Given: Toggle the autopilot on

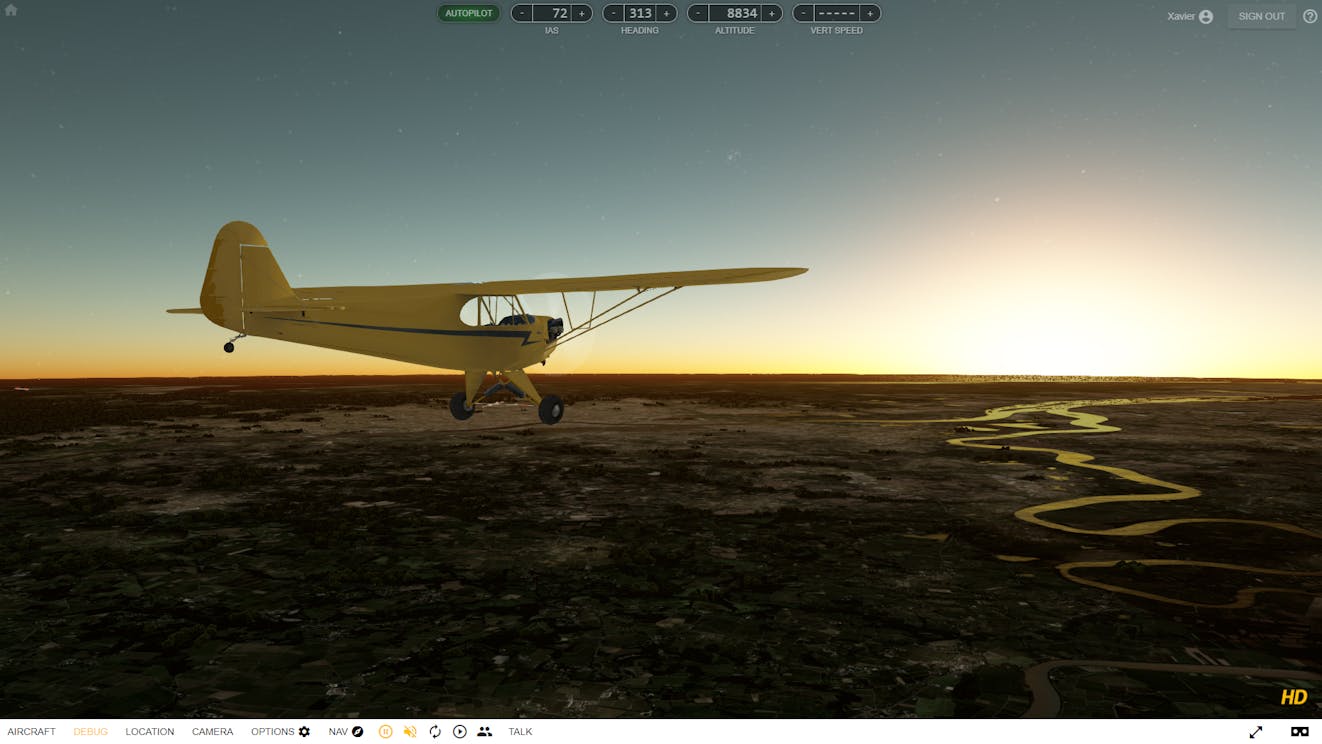Looking at the screenshot, I should click(x=469, y=13).
